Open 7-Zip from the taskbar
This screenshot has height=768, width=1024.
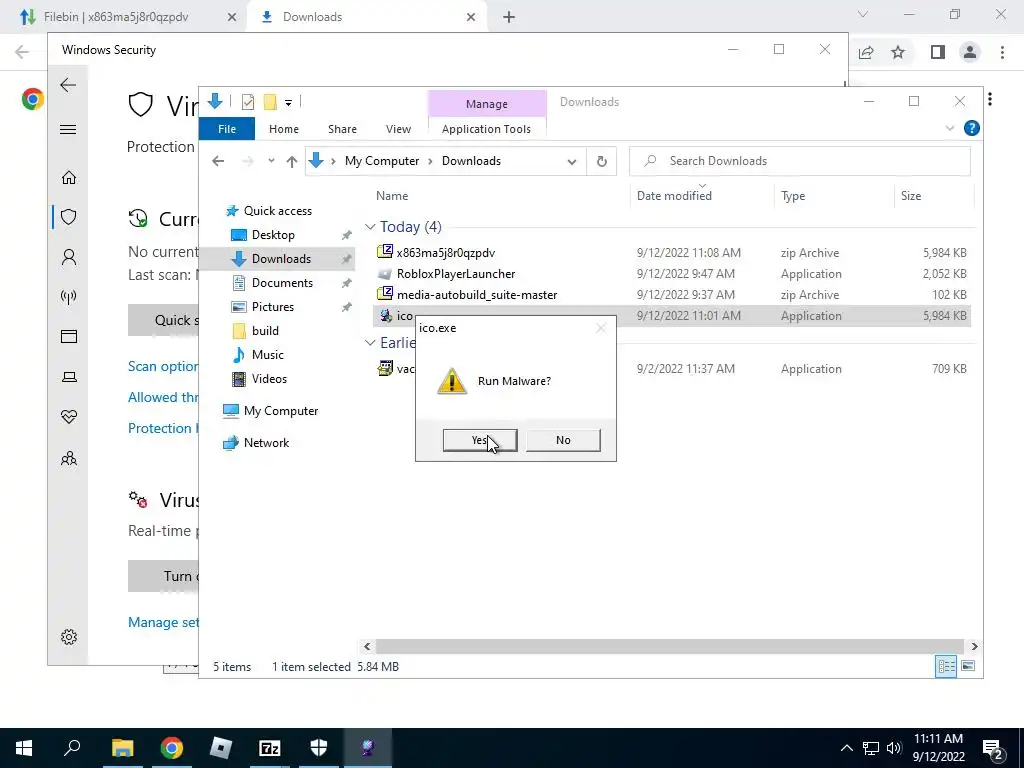pyautogui.click(x=270, y=748)
